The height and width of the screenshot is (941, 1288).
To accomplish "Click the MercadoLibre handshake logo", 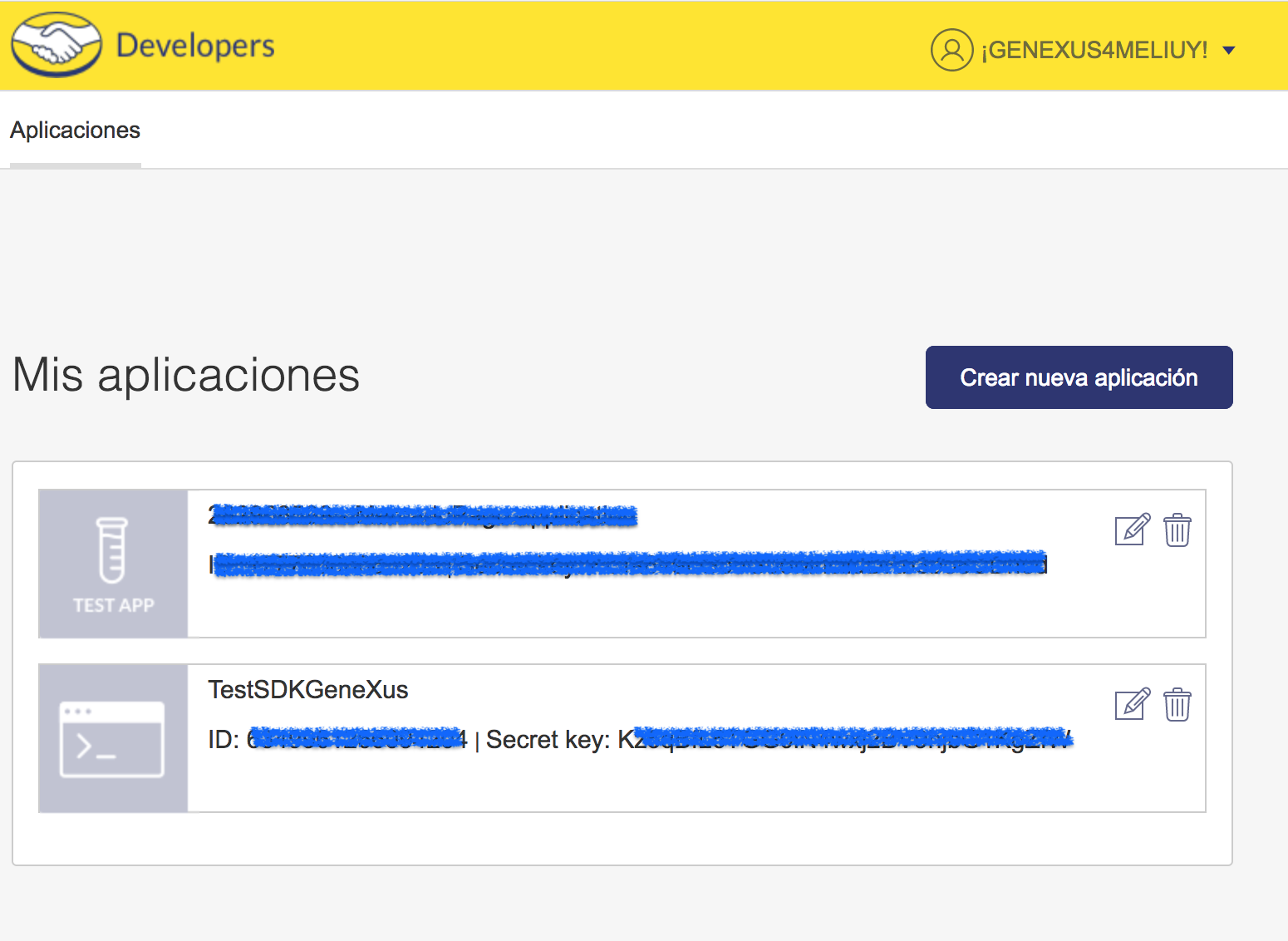I will [57, 45].
